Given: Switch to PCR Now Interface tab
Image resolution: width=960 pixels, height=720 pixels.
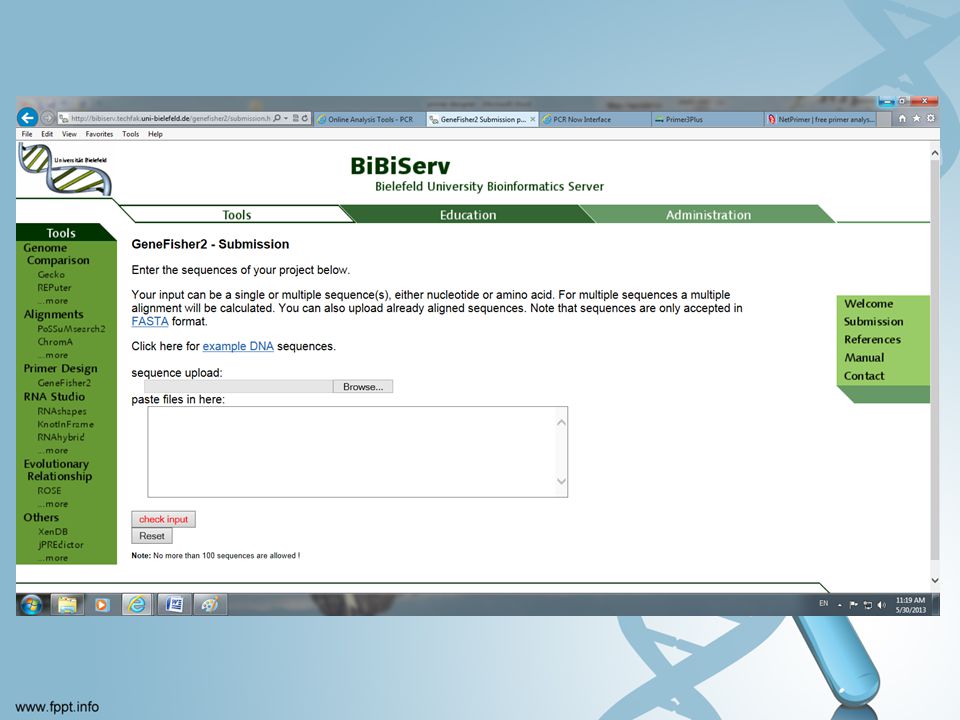Looking at the screenshot, I should pos(595,119).
